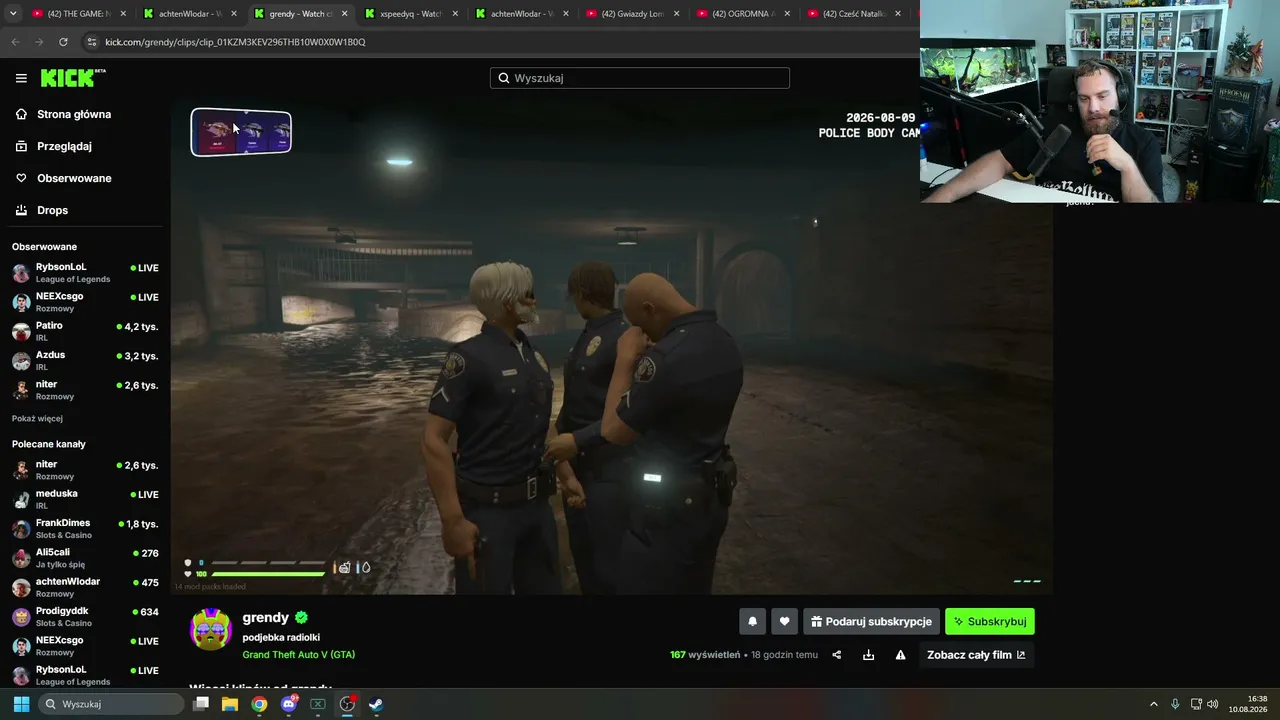
Task: Open the Xbox app from the taskbar
Action: pyautogui.click(x=318, y=704)
